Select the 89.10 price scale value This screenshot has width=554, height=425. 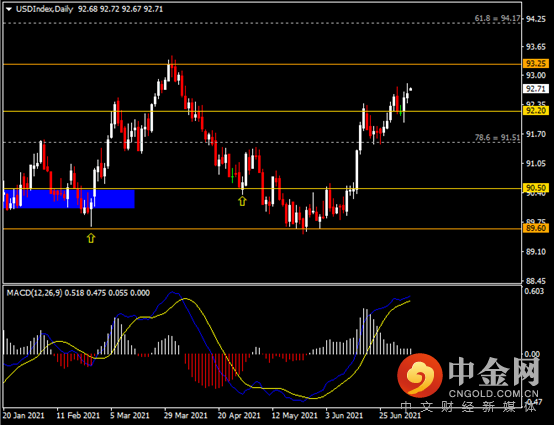pos(536,252)
